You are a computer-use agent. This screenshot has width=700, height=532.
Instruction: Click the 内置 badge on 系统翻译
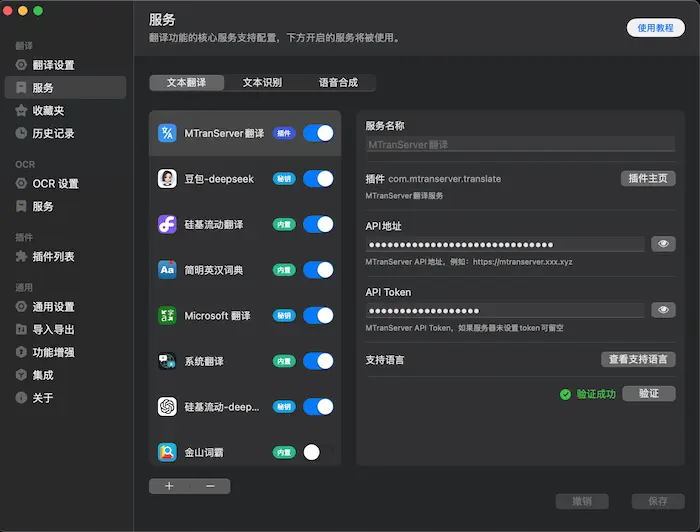click(284, 361)
